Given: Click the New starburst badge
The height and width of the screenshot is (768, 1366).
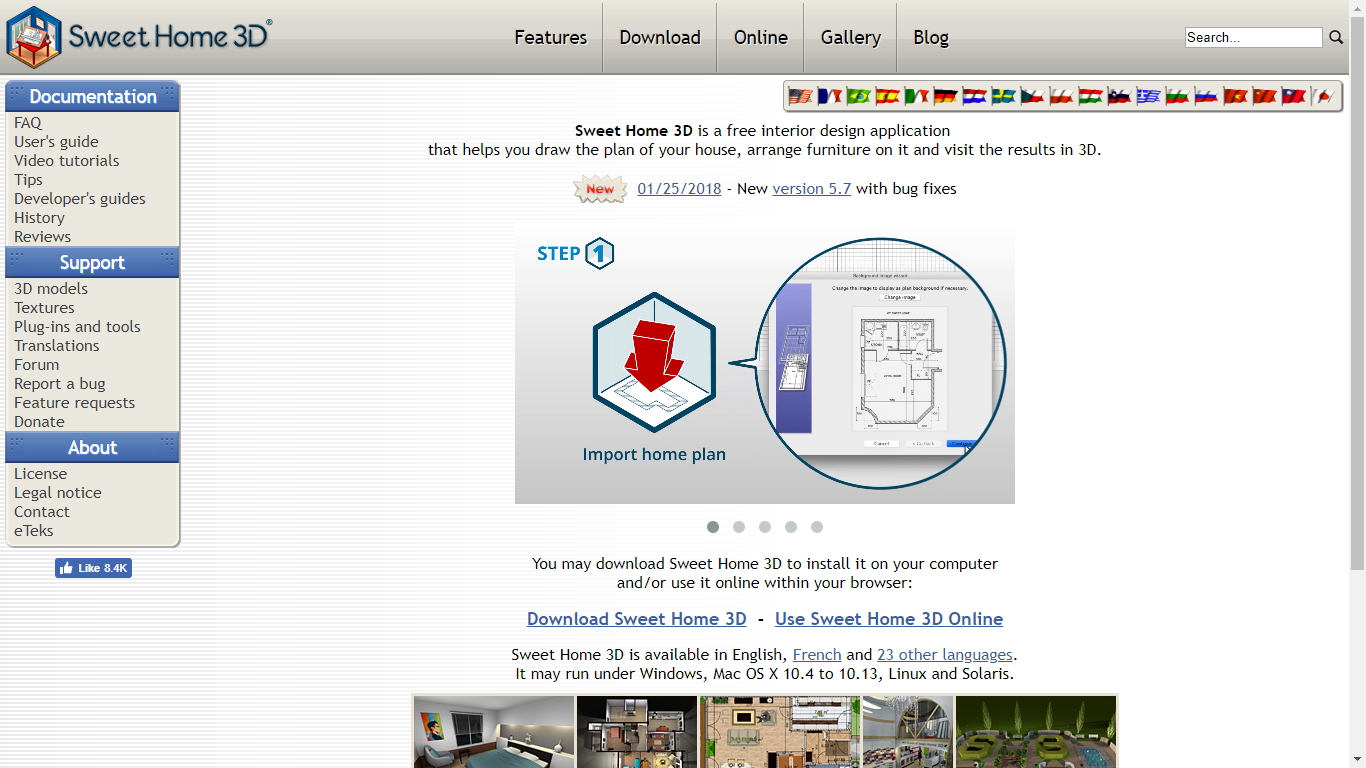Looking at the screenshot, I should (x=600, y=189).
